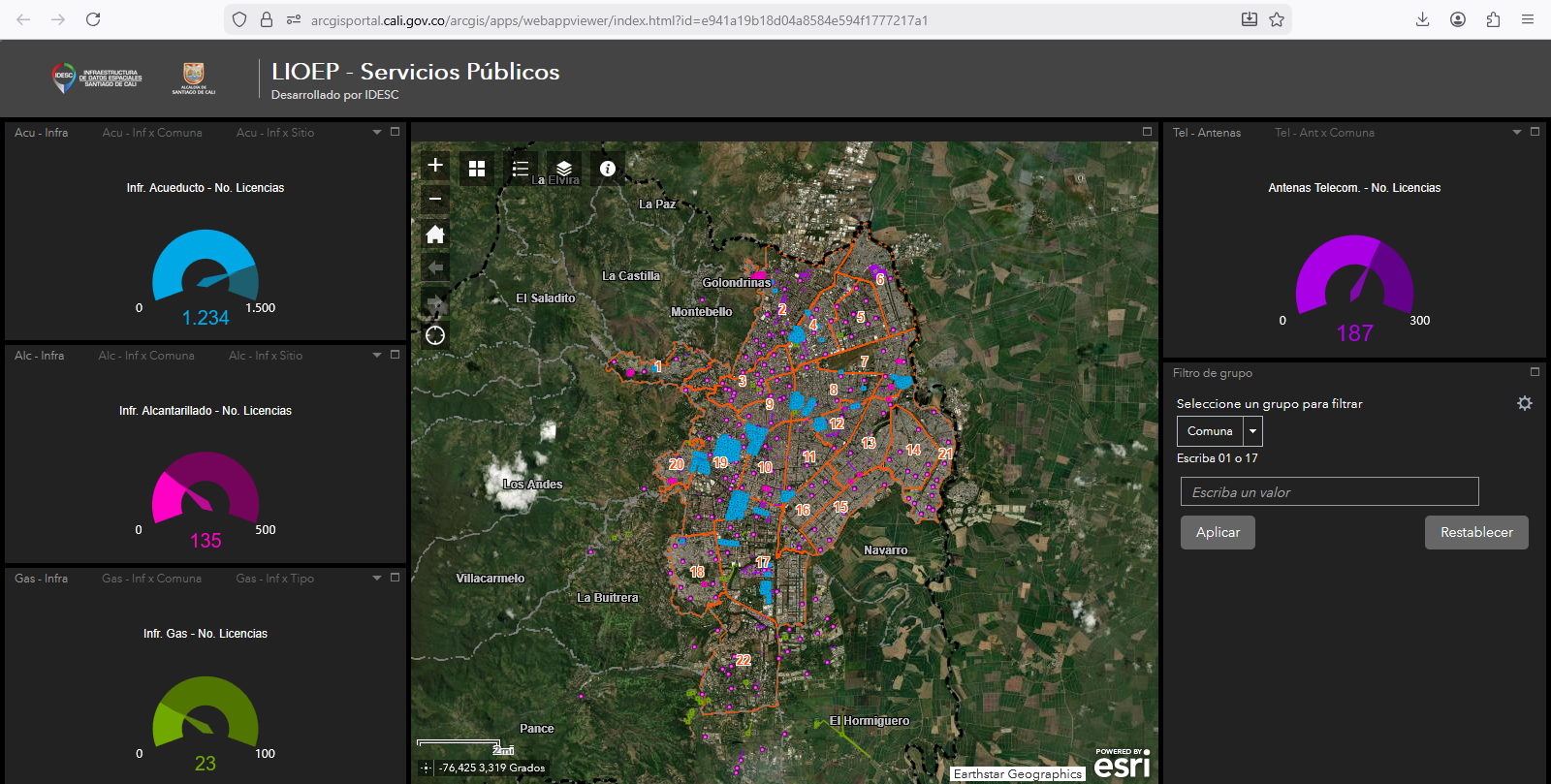This screenshot has height=784, width=1551.
Task: Switch to Acu - Inf x Comuna tab
Action: (152, 133)
